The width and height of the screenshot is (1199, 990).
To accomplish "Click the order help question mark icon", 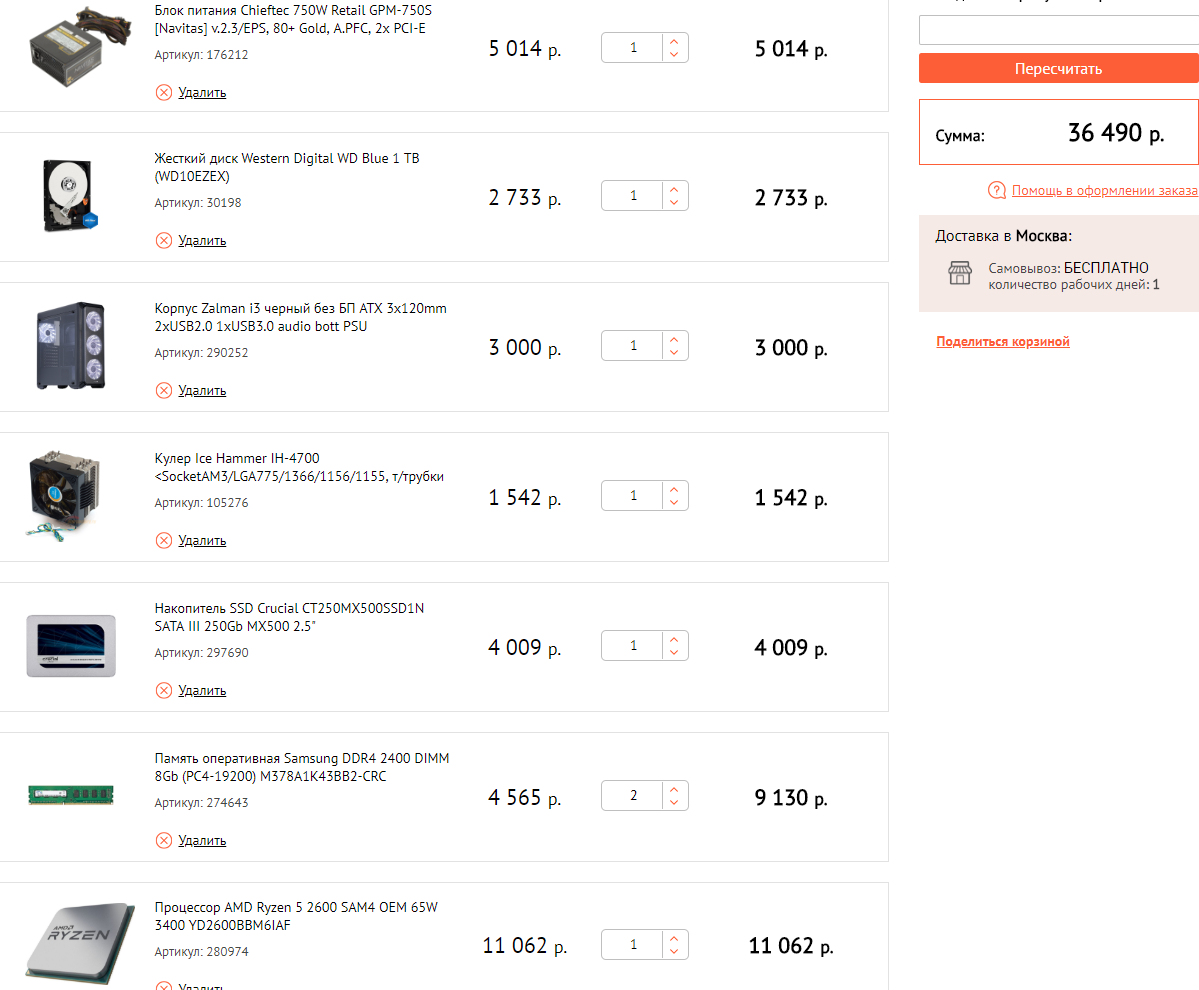I will click(997, 190).
